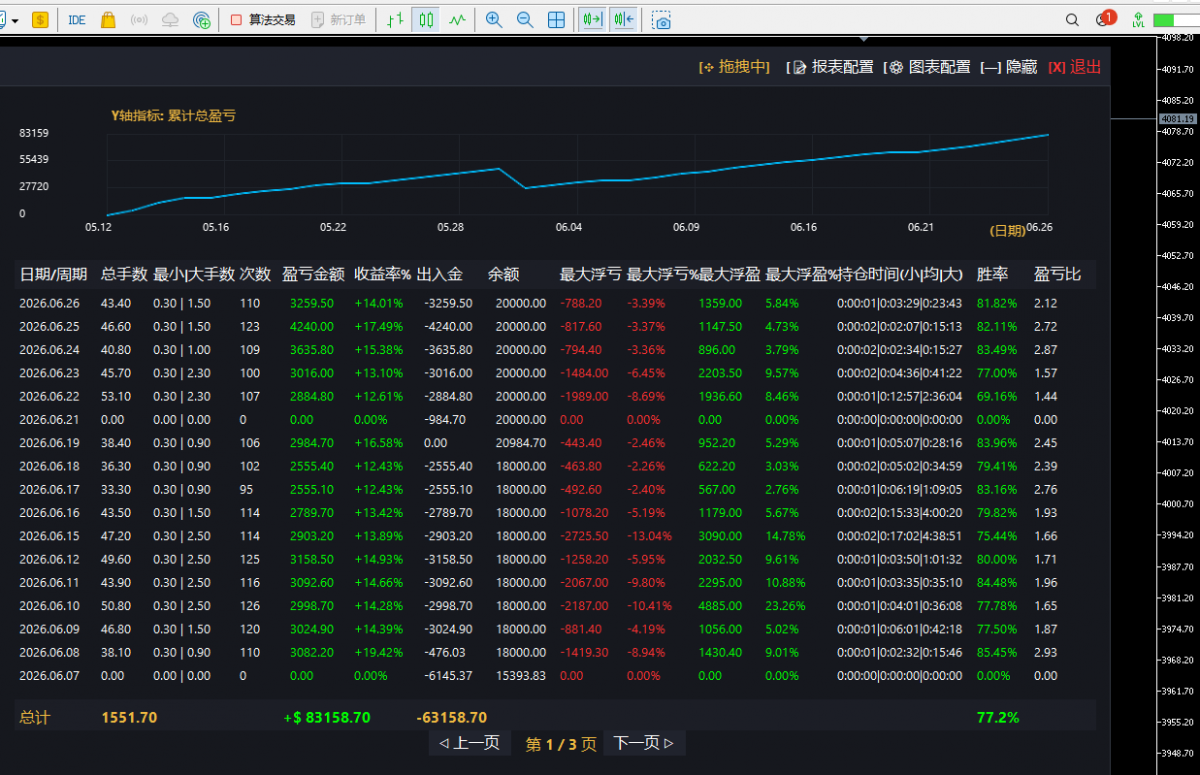
Task: Click the document icon beside 报表配置
Action: click(799, 67)
